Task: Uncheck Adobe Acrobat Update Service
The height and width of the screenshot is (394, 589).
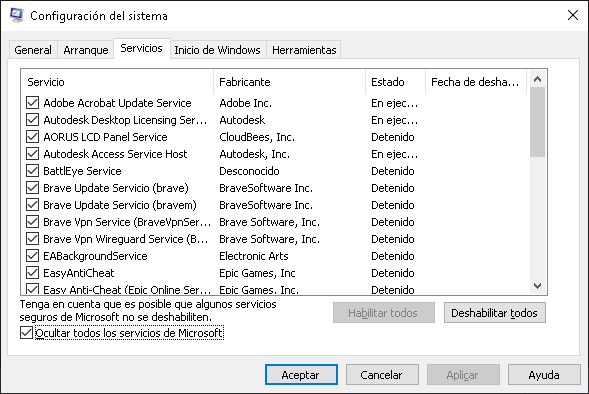Action: click(33, 103)
